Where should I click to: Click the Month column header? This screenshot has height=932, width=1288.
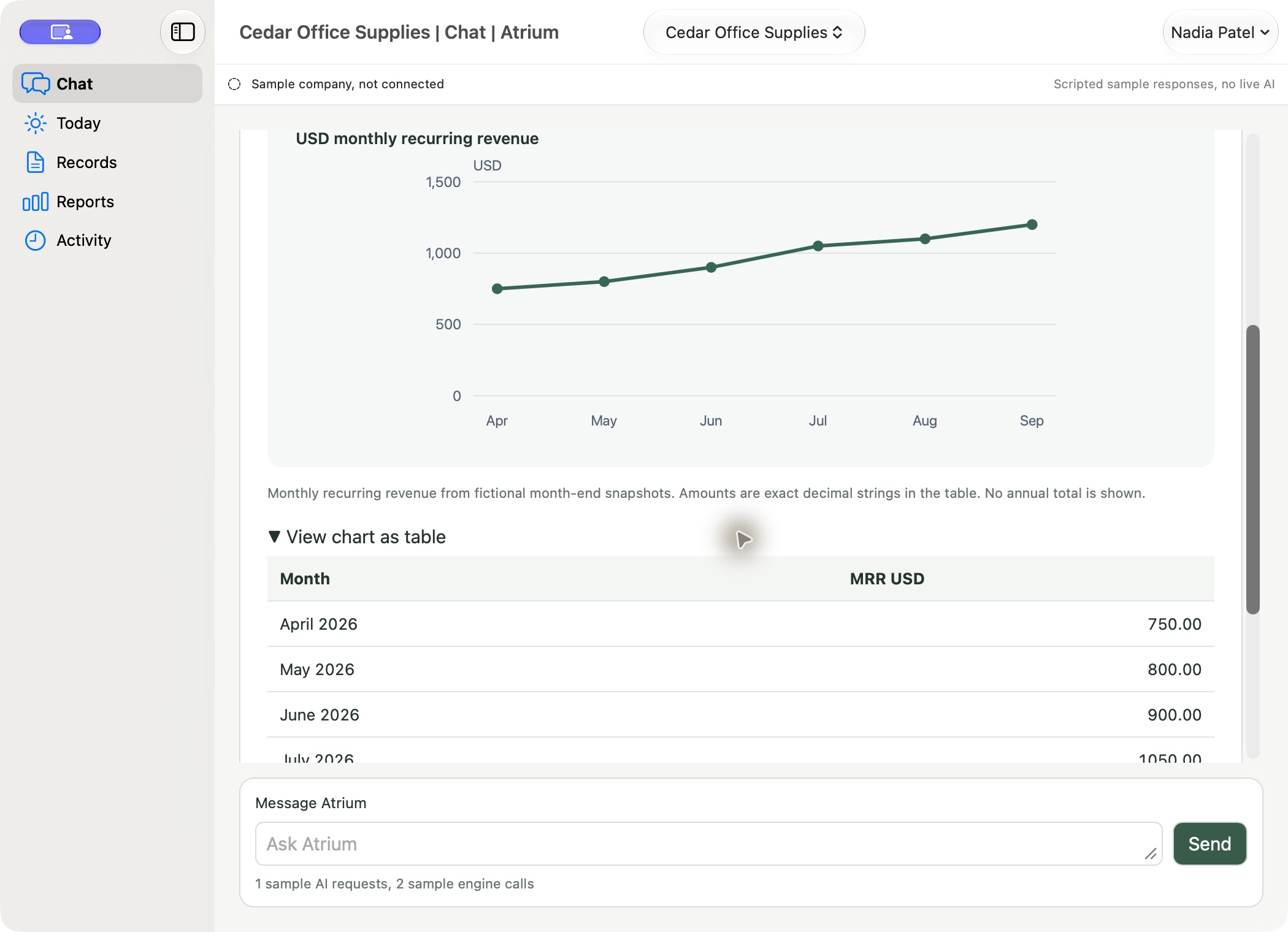pos(305,578)
